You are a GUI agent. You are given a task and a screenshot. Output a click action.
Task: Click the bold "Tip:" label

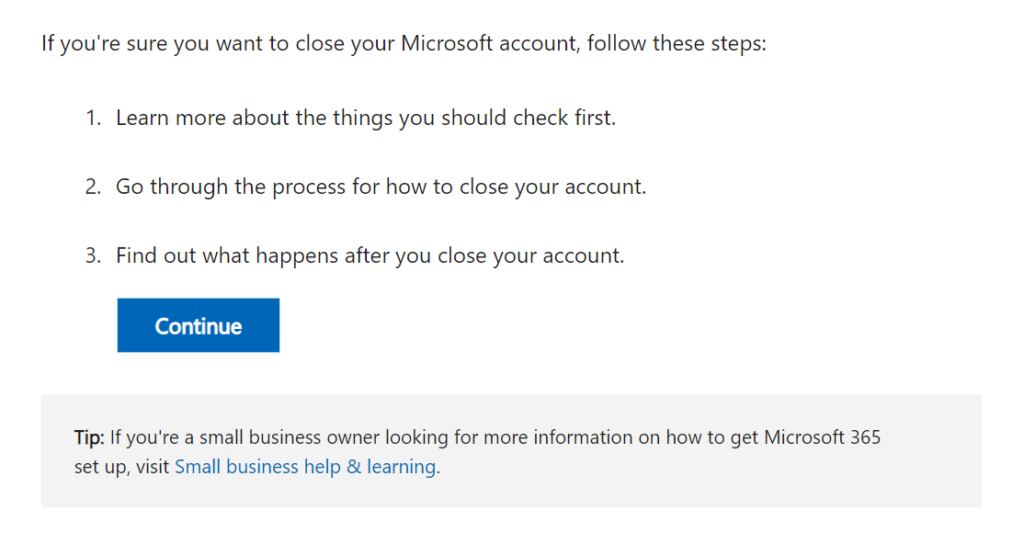coord(89,438)
